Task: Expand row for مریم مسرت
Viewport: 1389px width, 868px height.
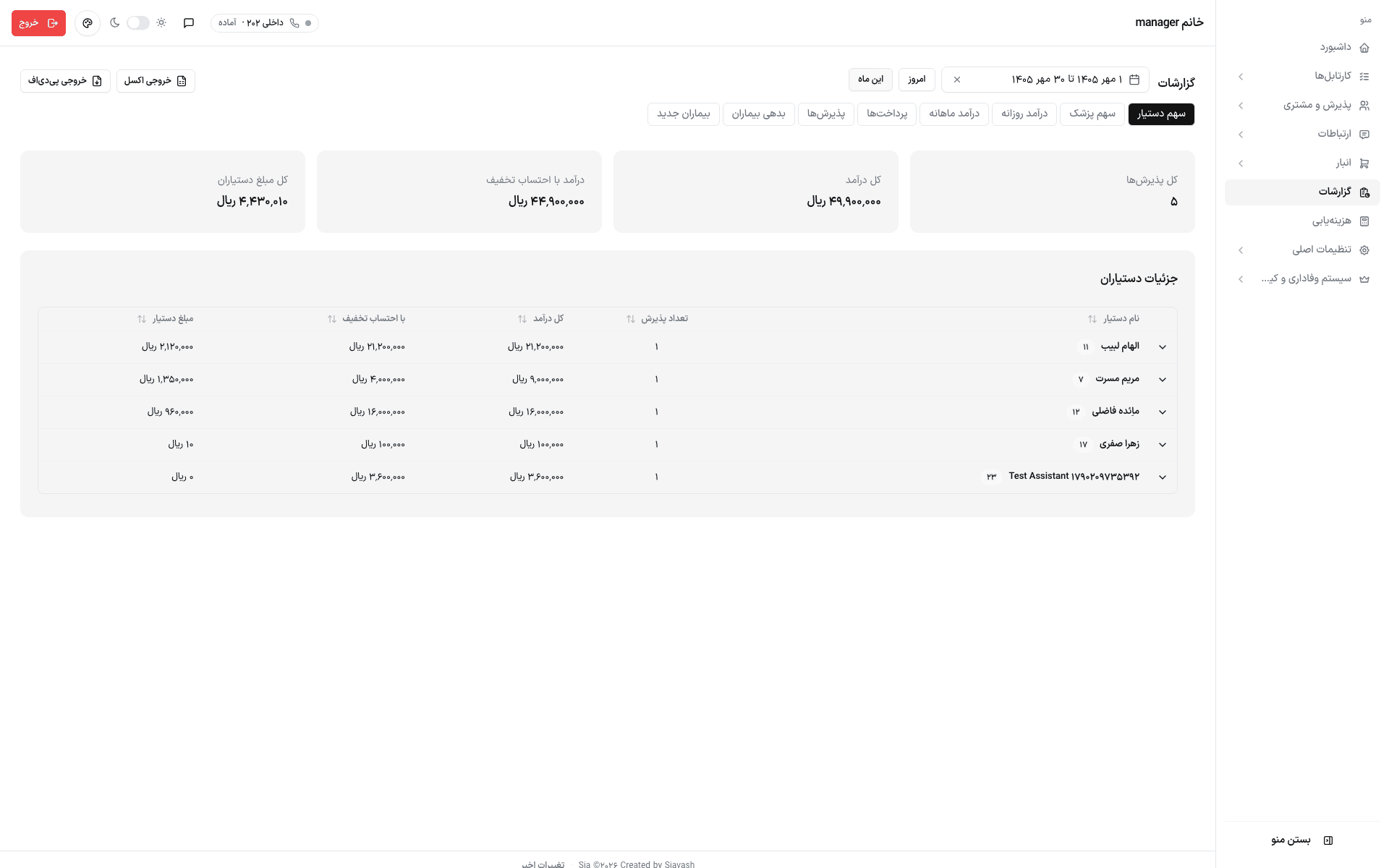Action: pos(1163,380)
